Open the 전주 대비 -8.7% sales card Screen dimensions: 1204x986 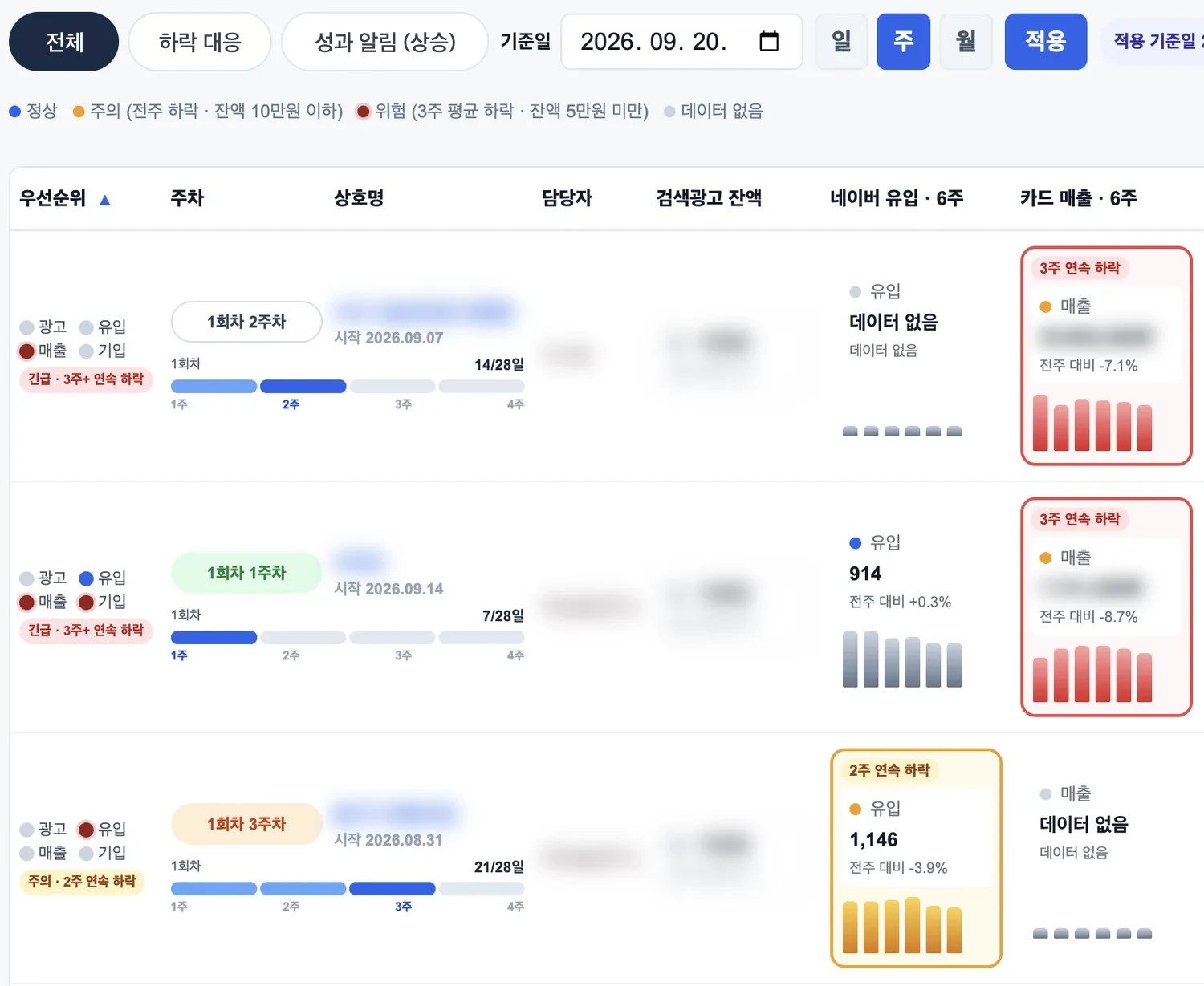pyautogui.click(x=1106, y=607)
